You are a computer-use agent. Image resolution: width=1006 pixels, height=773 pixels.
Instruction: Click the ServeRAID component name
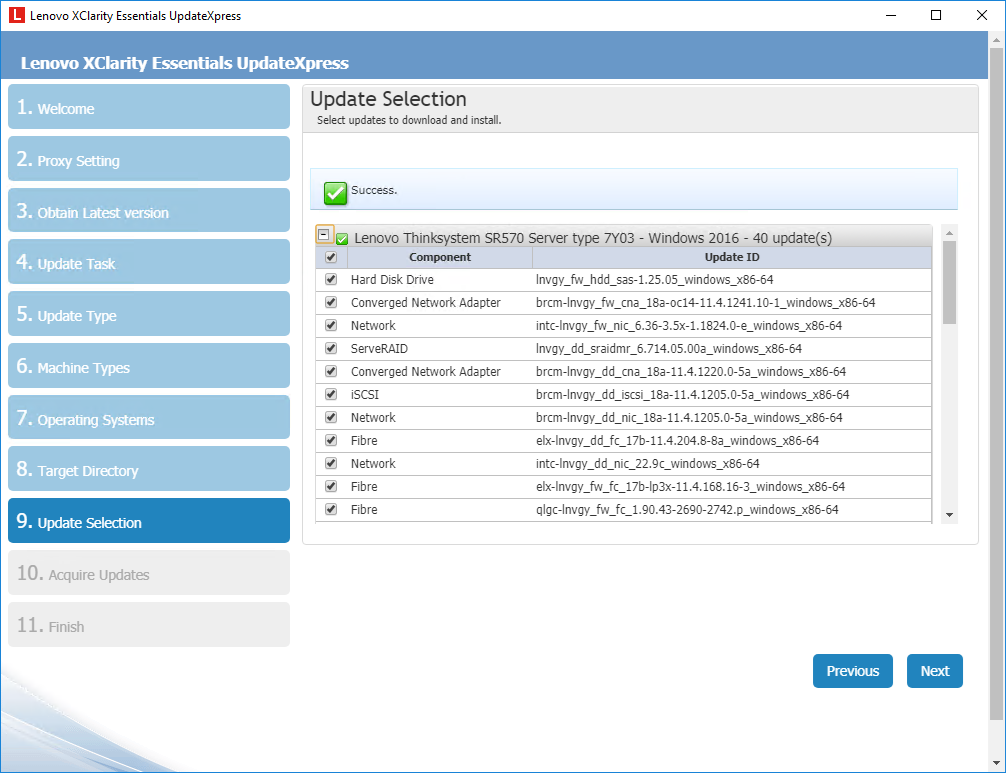(379, 349)
